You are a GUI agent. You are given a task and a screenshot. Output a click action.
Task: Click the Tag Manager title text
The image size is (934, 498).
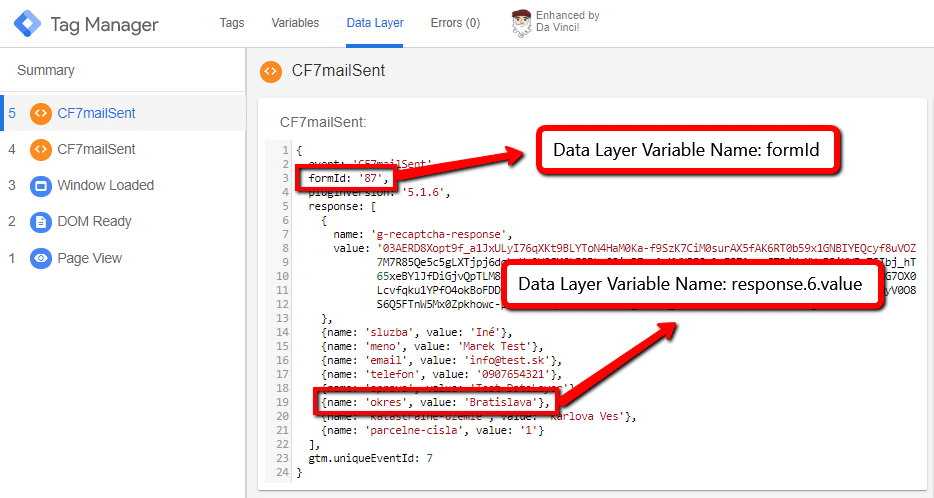(104, 24)
